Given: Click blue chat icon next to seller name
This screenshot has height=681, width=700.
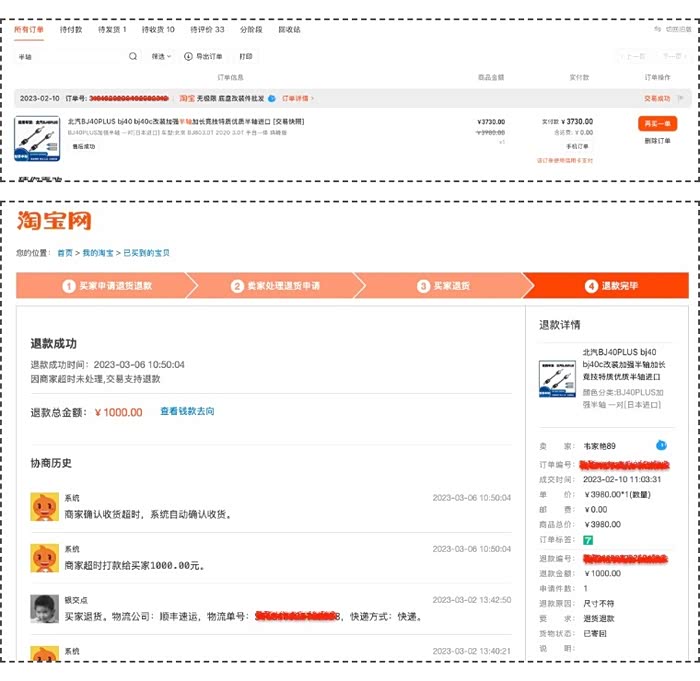Looking at the screenshot, I should (x=661, y=445).
